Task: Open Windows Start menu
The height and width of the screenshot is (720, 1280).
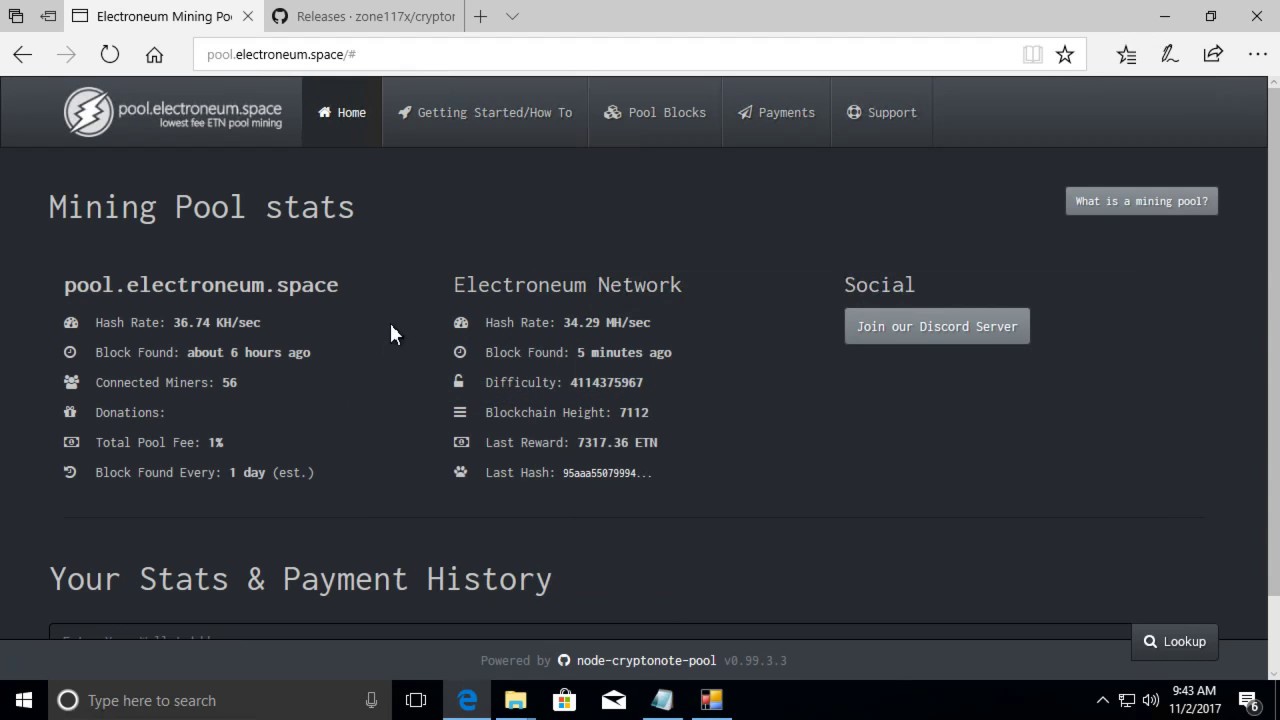Action: pos(24,700)
